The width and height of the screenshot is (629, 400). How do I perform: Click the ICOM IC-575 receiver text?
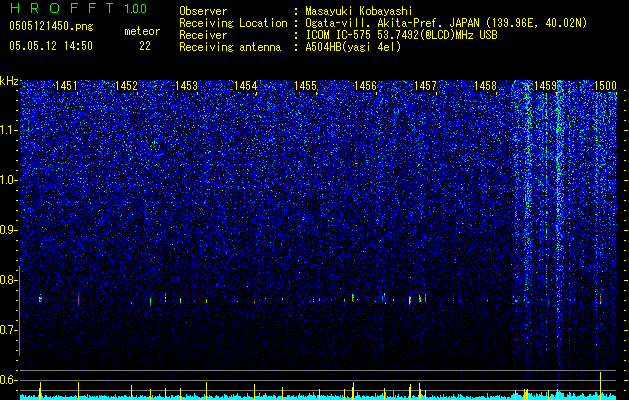[x=401, y=35]
